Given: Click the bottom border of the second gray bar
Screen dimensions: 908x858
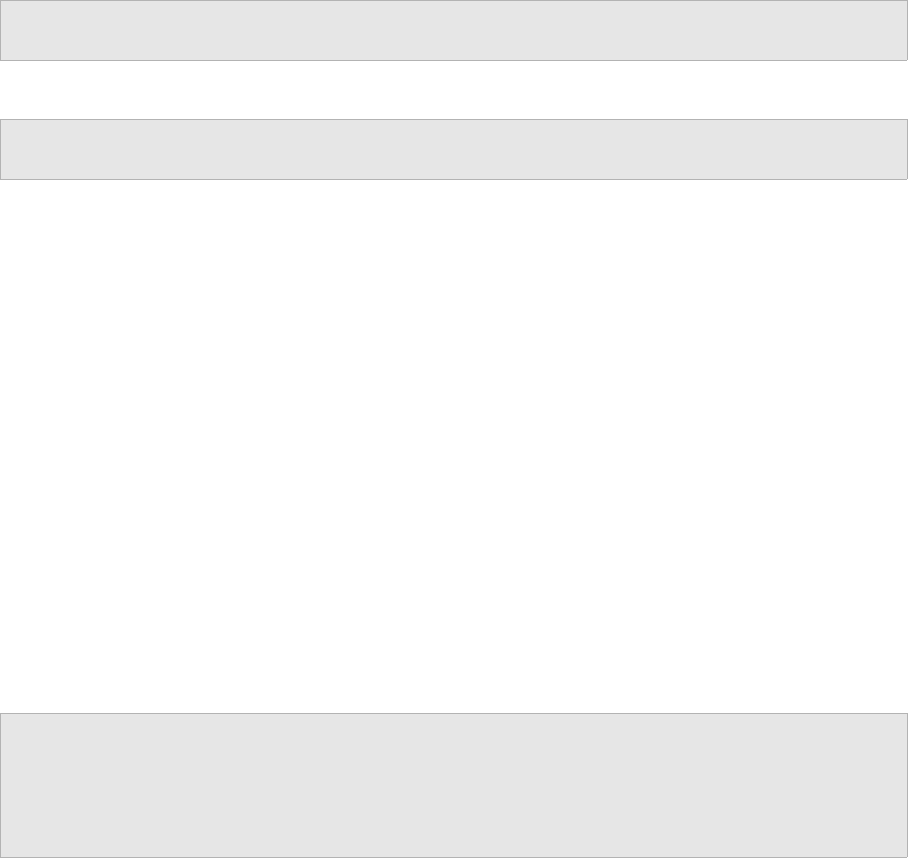Looking at the screenshot, I should [454, 179].
